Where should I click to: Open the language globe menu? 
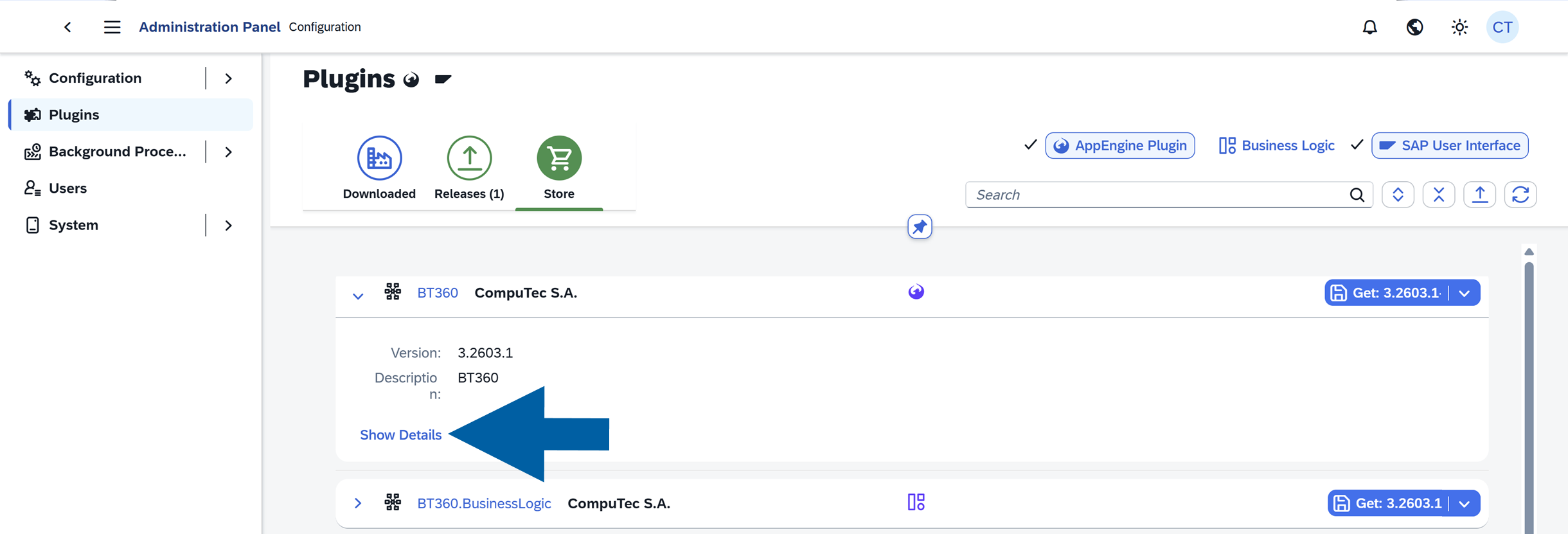tap(1414, 27)
